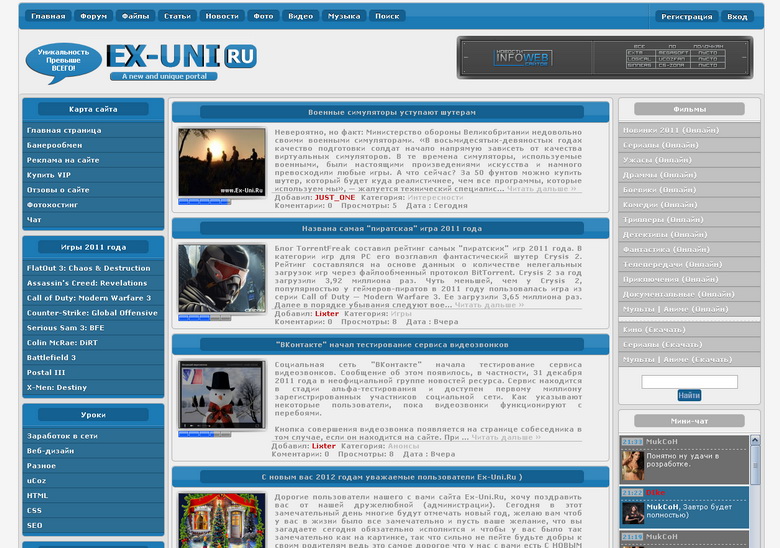Click the mini-chat scrollbar thumb
This screenshot has height=548, width=780.
(755, 465)
